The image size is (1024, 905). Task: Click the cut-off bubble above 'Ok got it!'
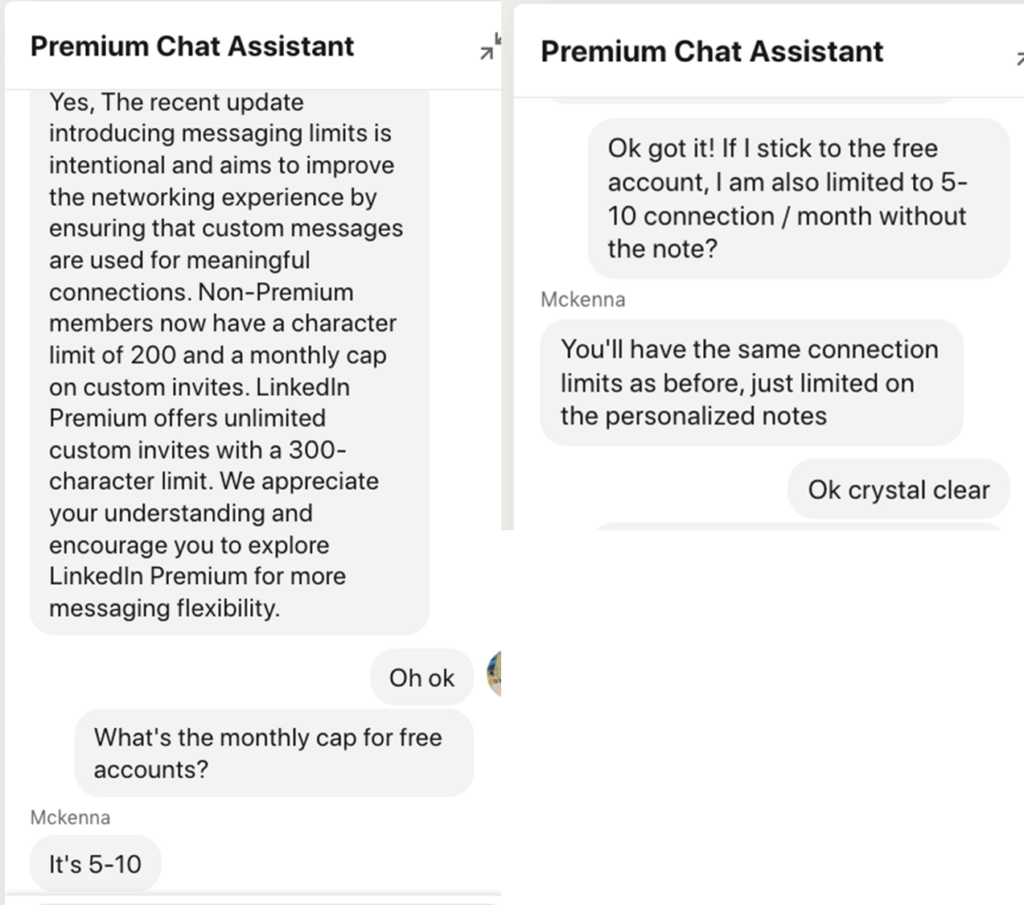pos(750,101)
